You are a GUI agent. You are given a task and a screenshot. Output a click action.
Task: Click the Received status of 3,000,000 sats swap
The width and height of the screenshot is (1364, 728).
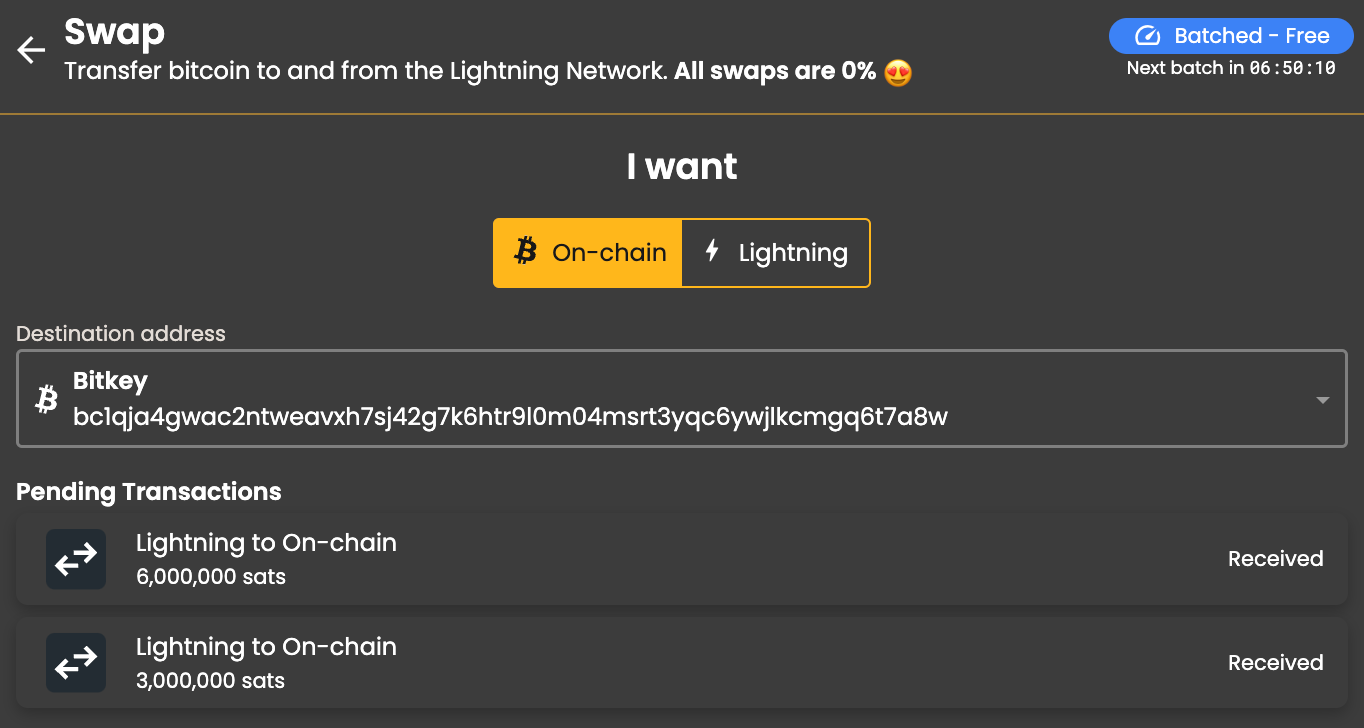[1275, 663]
